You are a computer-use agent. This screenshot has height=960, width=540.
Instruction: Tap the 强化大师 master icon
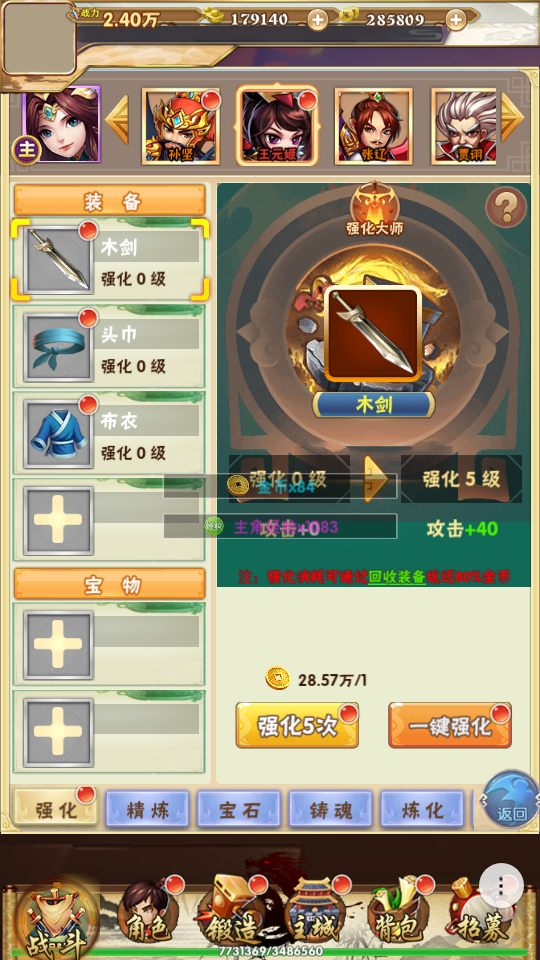click(374, 210)
